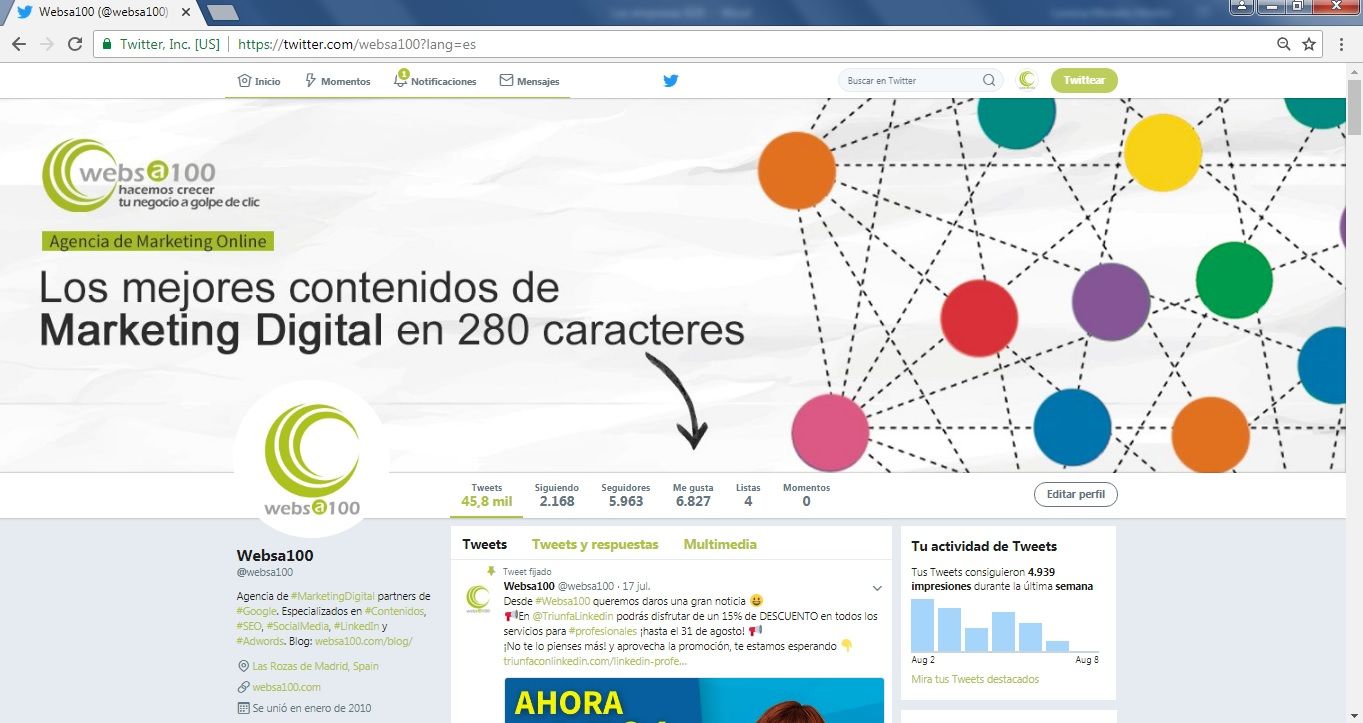Screen dimensions: 1363x723
Task: Reload the page with the refresh icon
Action: (x=75, y=44)
